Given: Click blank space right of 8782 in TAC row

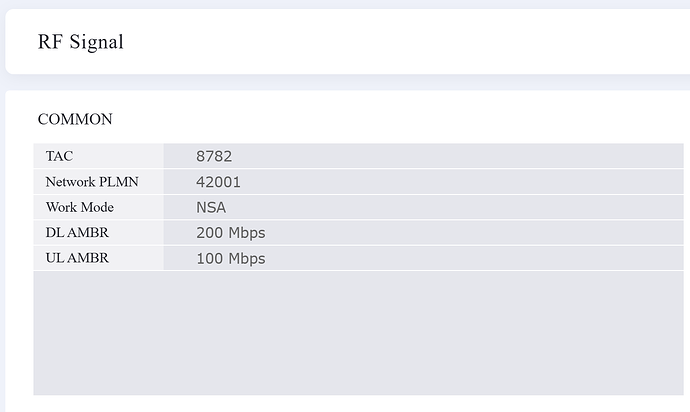Looking at the screenshot, I should pos(458,156).
